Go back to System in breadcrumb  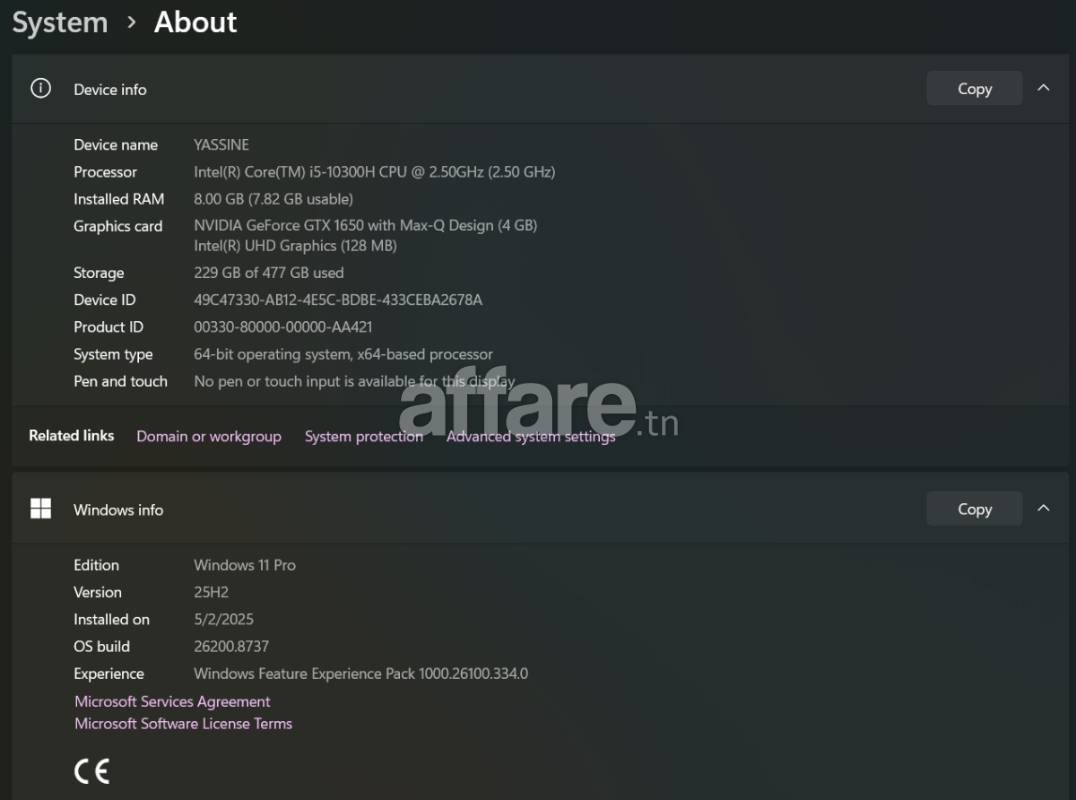pos(60,23)
